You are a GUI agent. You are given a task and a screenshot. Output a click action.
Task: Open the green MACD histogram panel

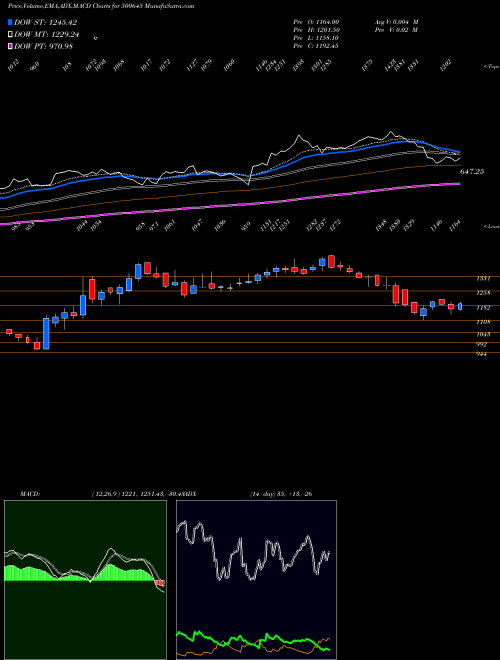click(x=85, y=580)
